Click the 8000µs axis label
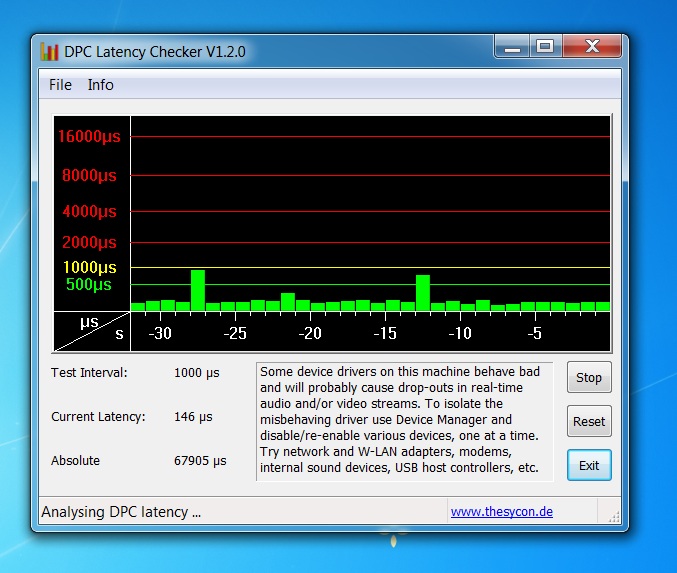 (89, 175)
